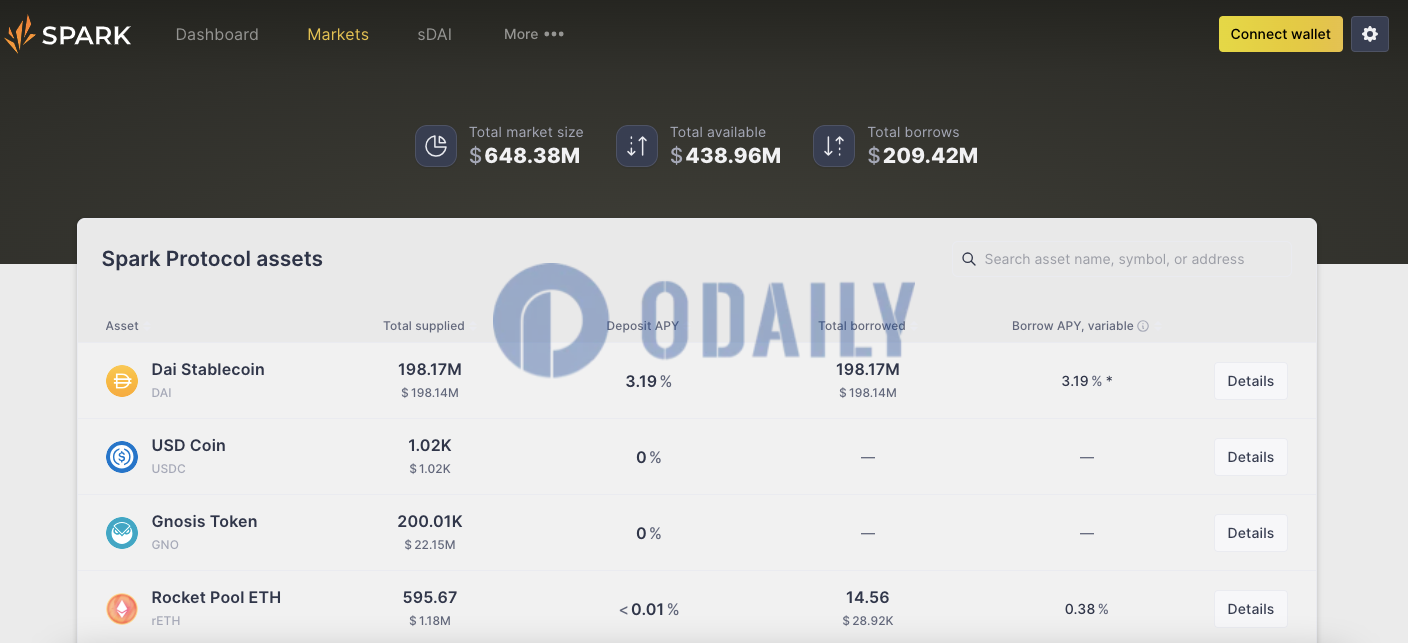Click the < 0.01% rETH deposit APY
The width and height of the screenshot is (1408, 643).
tap(649, 609)
